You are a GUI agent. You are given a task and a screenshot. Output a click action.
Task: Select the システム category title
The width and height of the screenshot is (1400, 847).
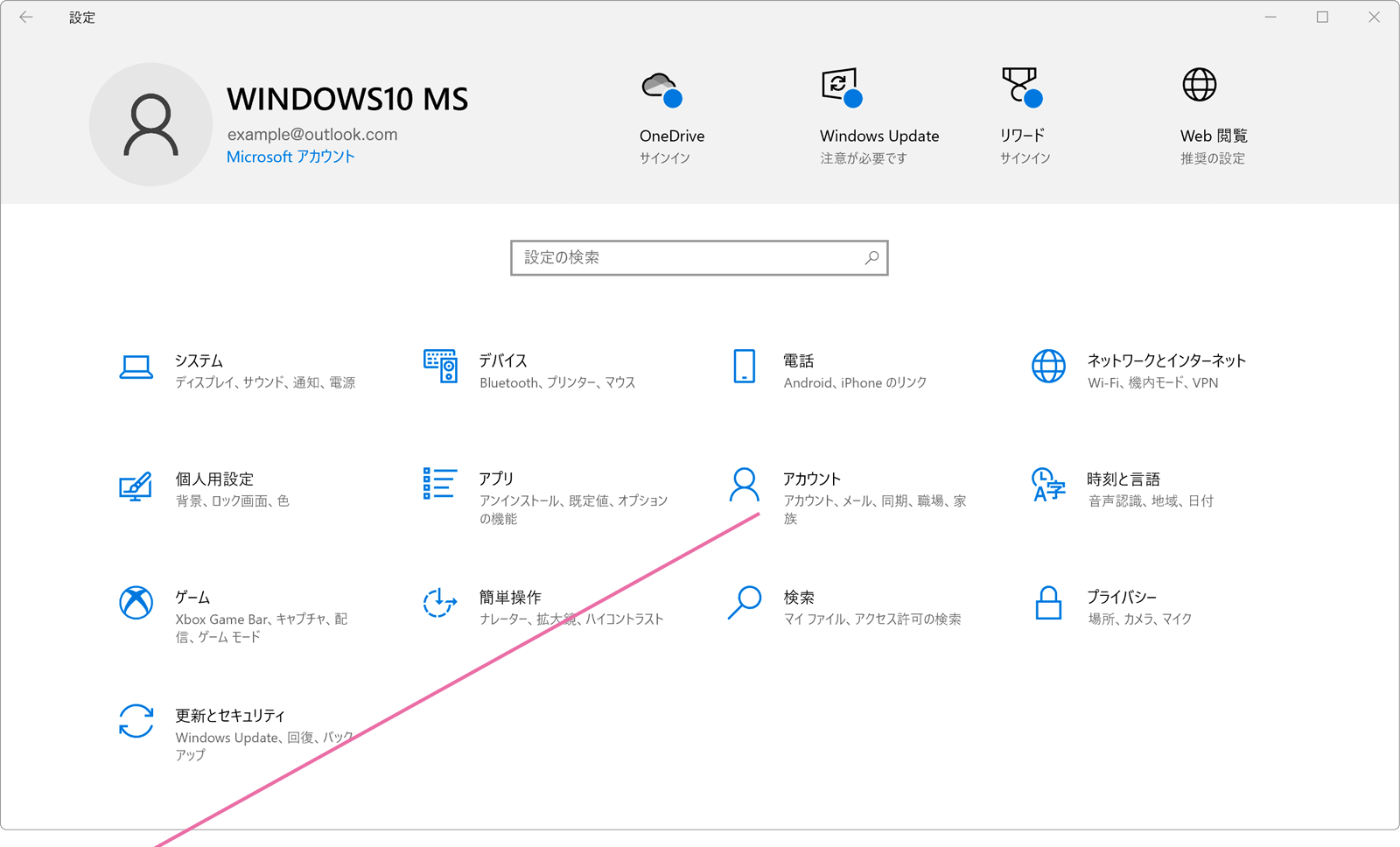click(199, 360)
